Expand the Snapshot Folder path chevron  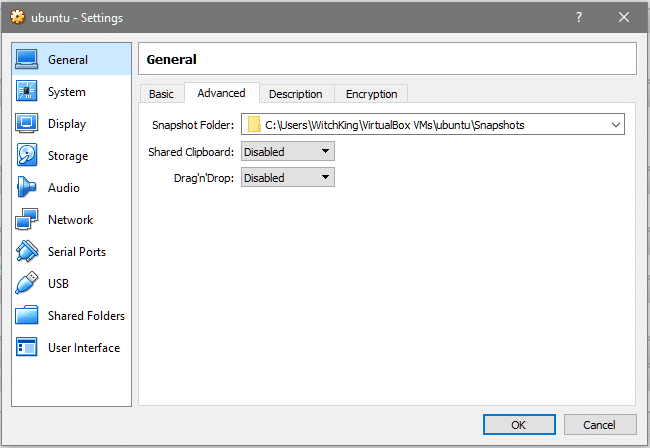(x=616, y=125)
